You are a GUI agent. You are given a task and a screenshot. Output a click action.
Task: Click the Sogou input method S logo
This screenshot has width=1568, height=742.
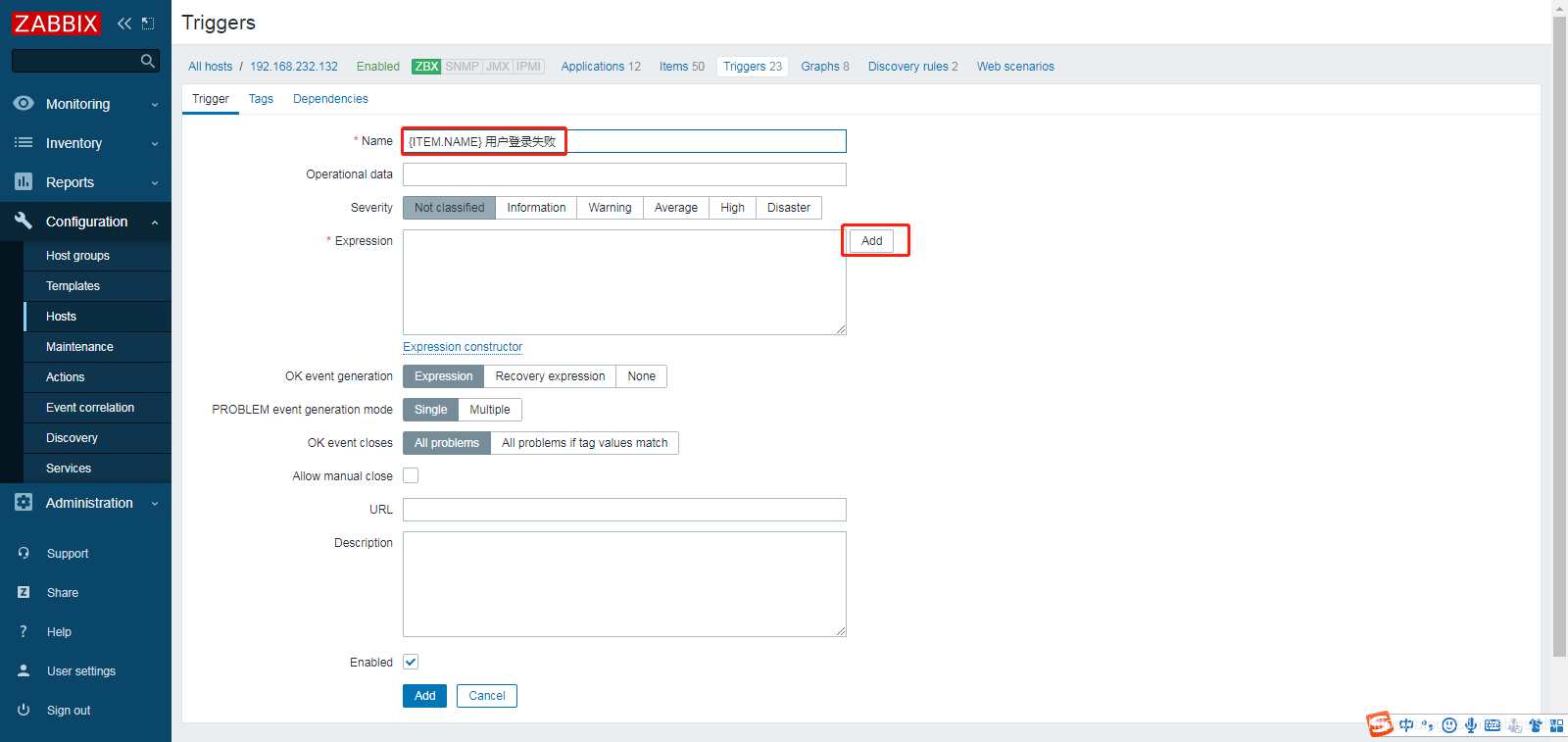[x=1380, y=724]
